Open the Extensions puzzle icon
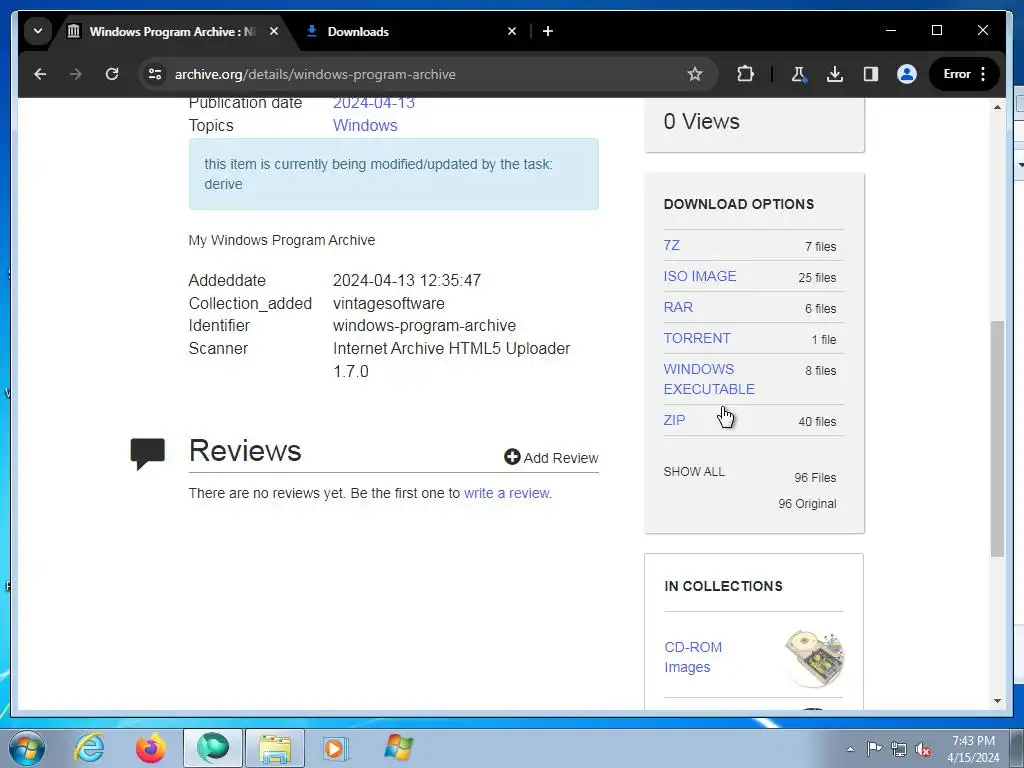Viewport: 1024px width, 768px height. pos(745,74)
